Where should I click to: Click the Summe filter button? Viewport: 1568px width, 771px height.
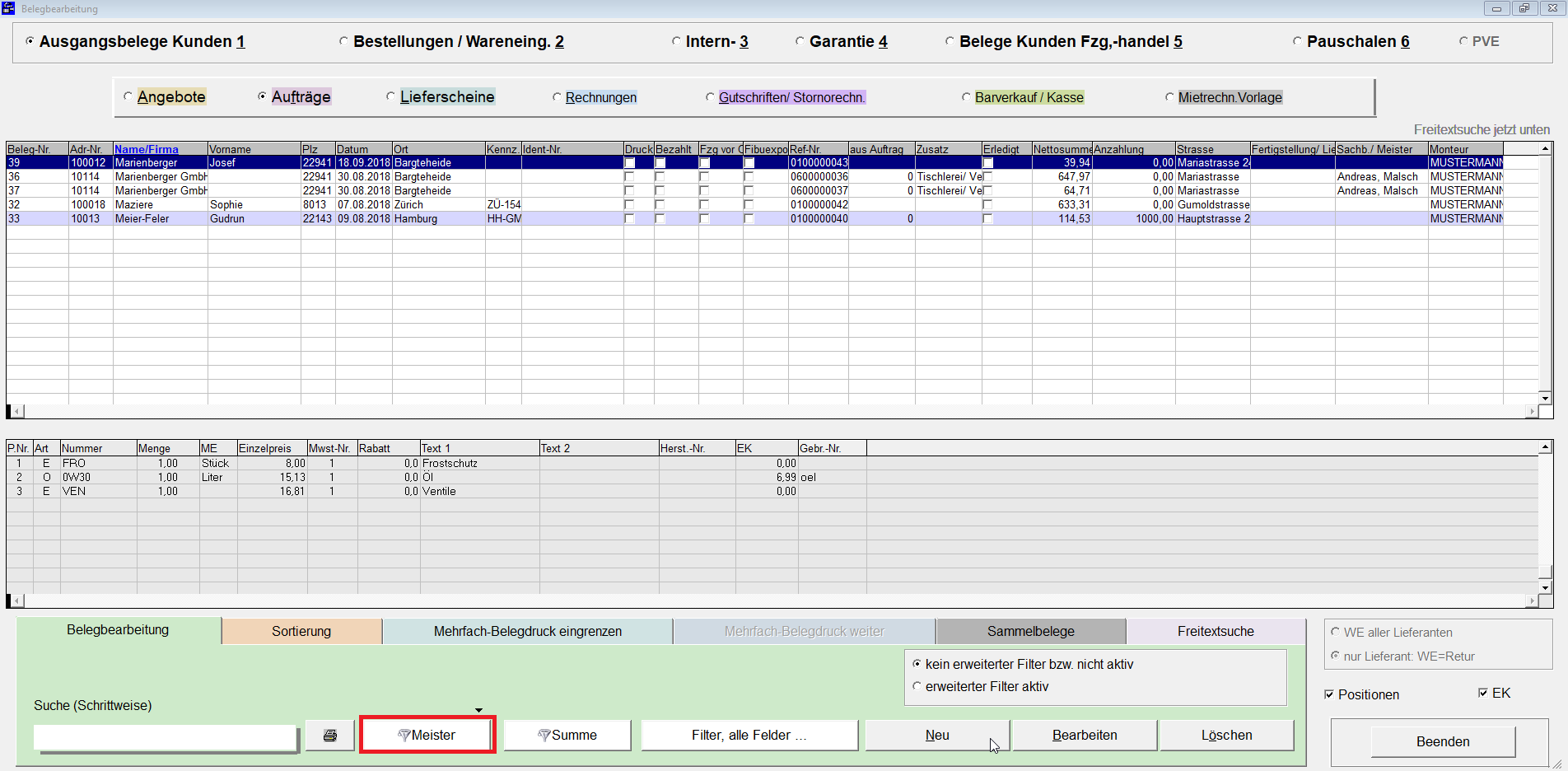coord(567,735)
